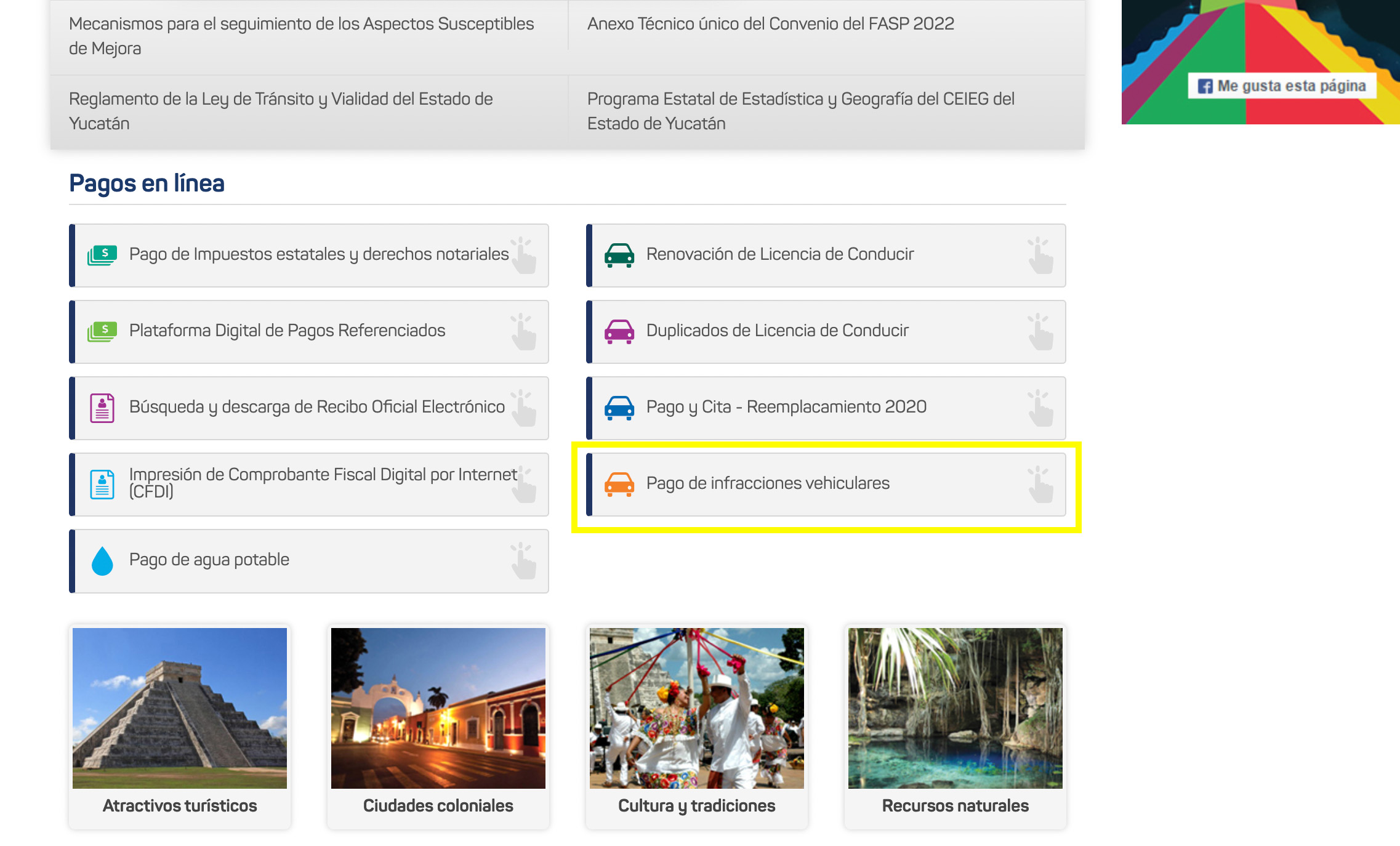The image size is (1400, 846).
Task: Open Plataforma Digital de Pagos Referenciados
Action: tap(287, 331)
